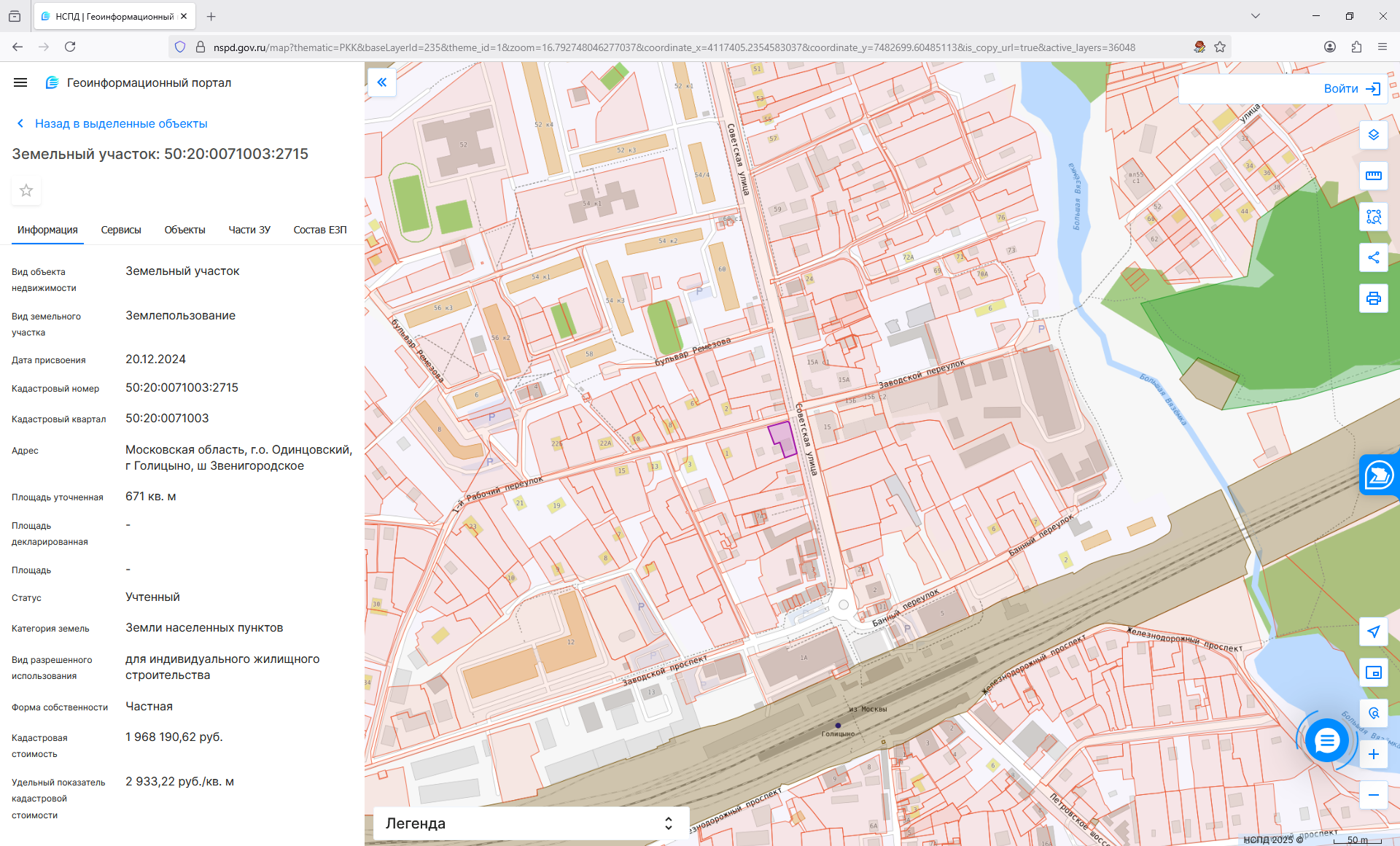Toggle the favorite star for this parcel
This screenshot has height=846, width=1400.
click(x=26, y=190)
